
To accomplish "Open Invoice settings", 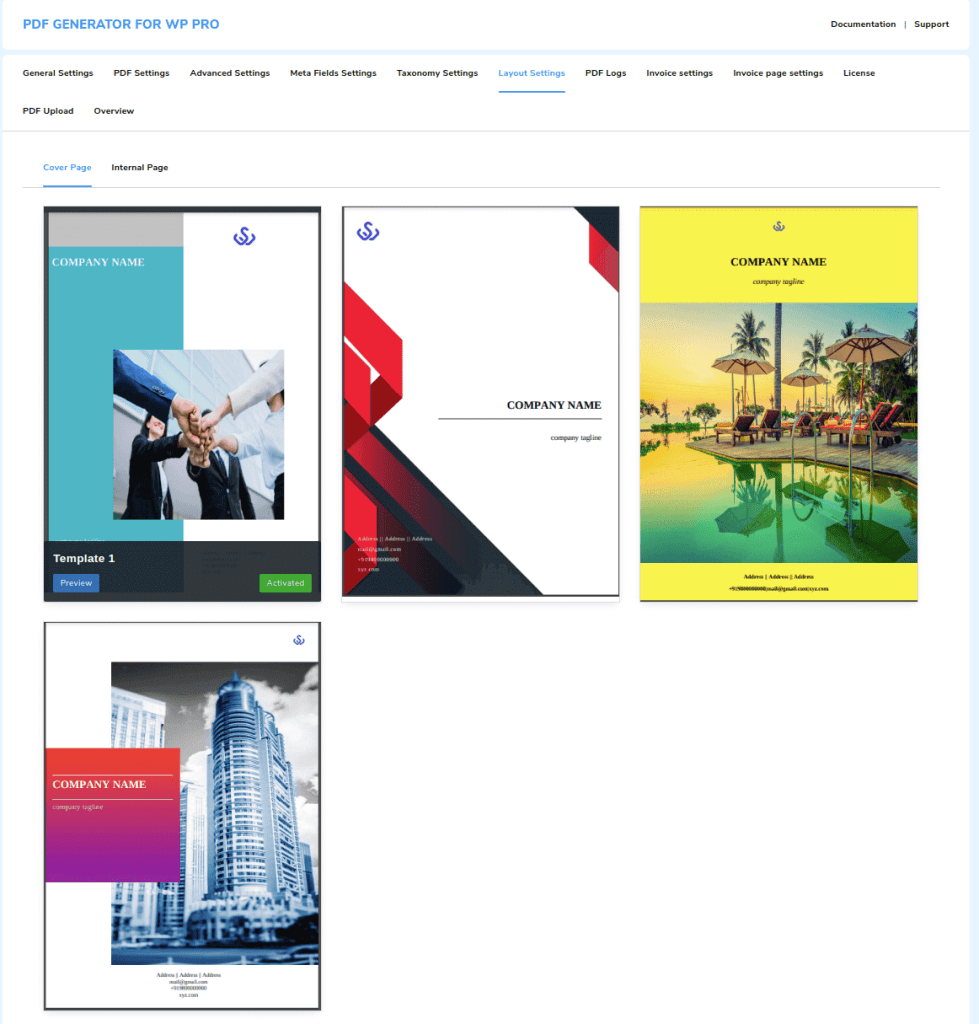I will point(679,73).
